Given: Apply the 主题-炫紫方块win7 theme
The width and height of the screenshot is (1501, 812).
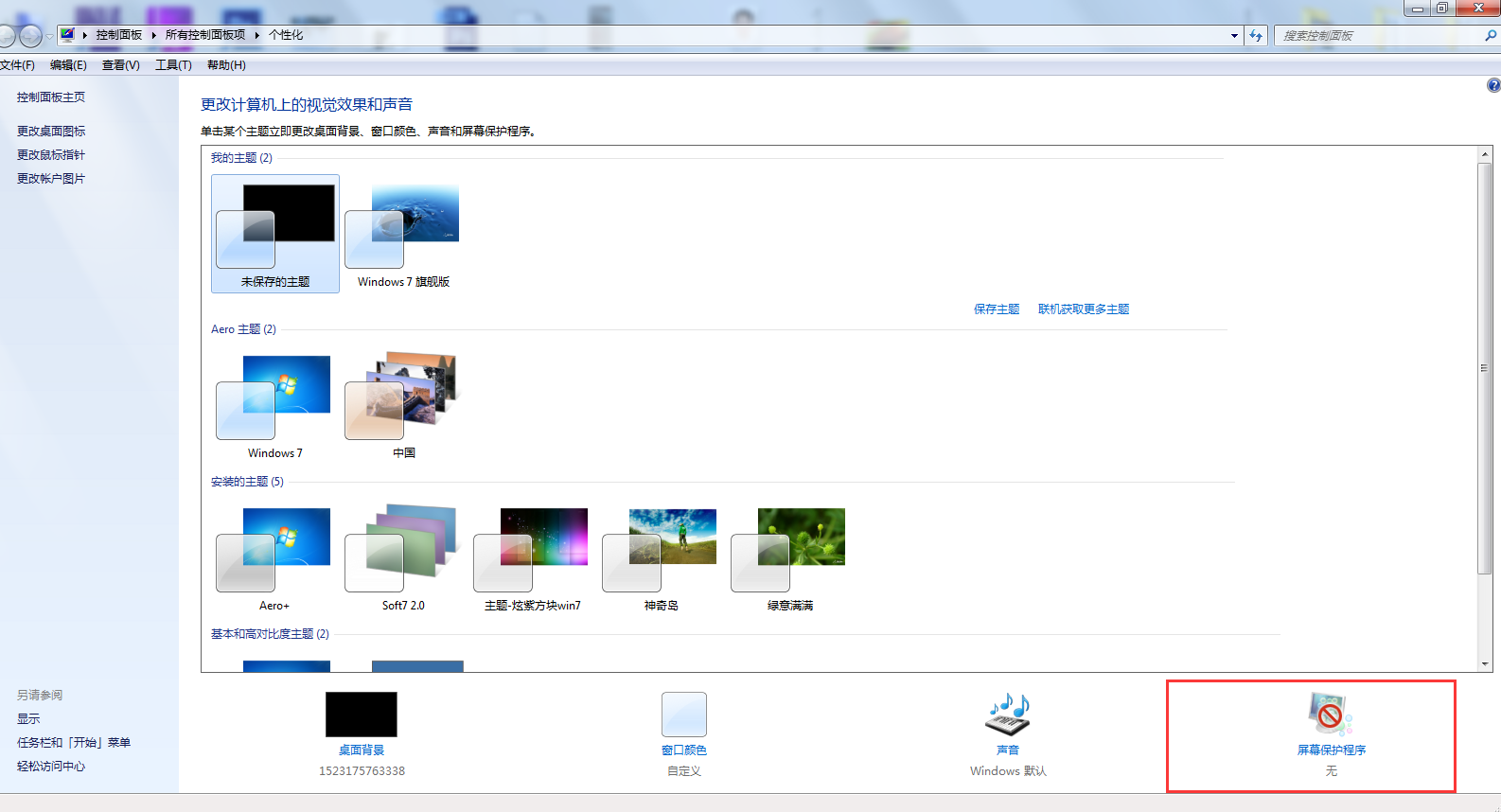Looking at the screenshot, I should [x=533, y=557].
